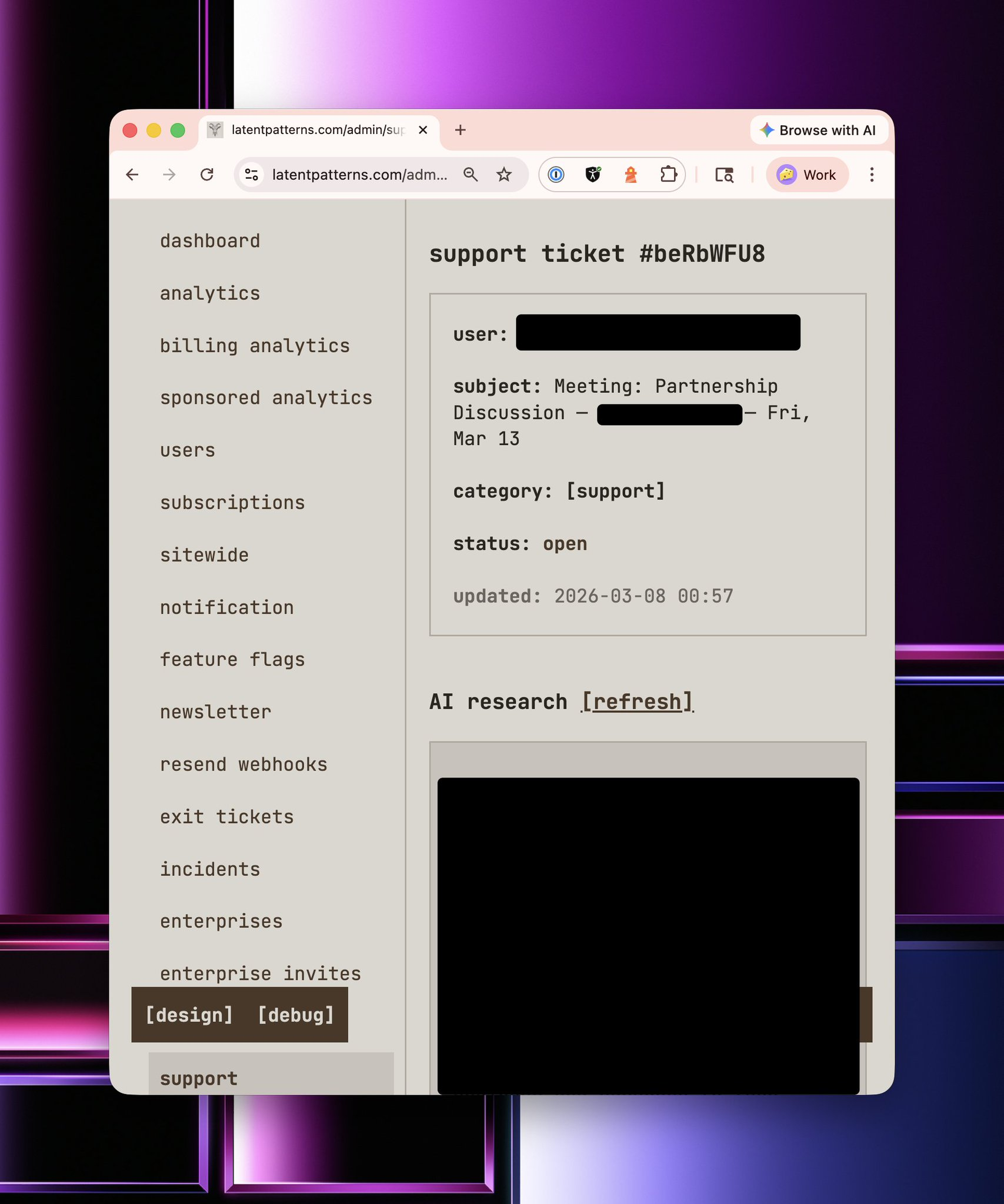Bookmark this page with the star icon

[x=504, y=175]
